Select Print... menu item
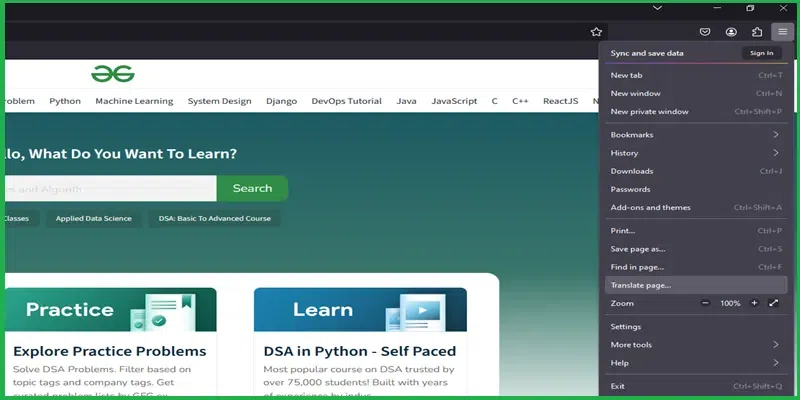800x400 pixels. pos(696,231)
